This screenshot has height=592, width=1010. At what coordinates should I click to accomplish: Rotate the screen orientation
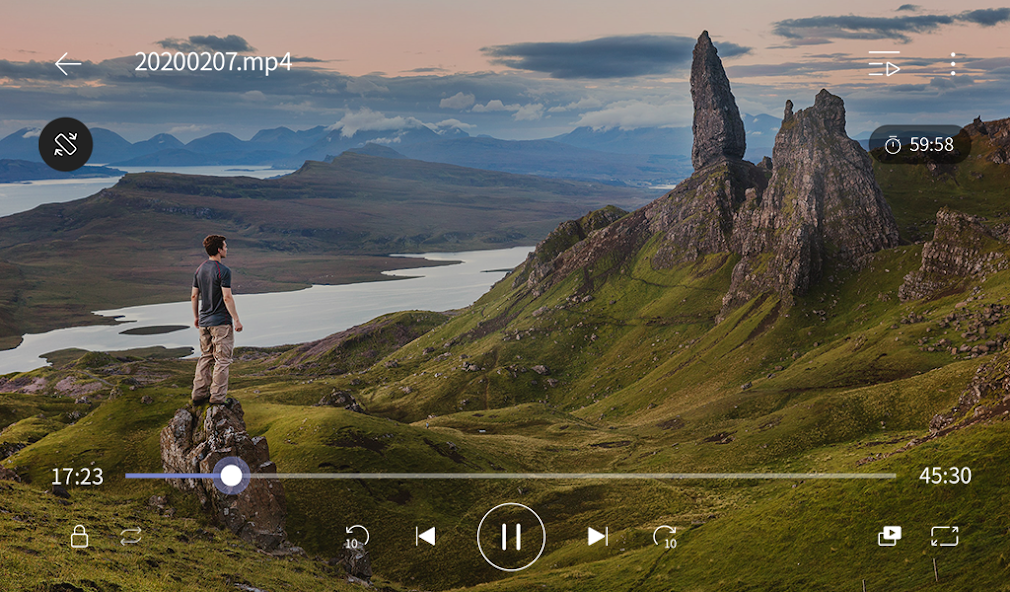coord(67,144)
